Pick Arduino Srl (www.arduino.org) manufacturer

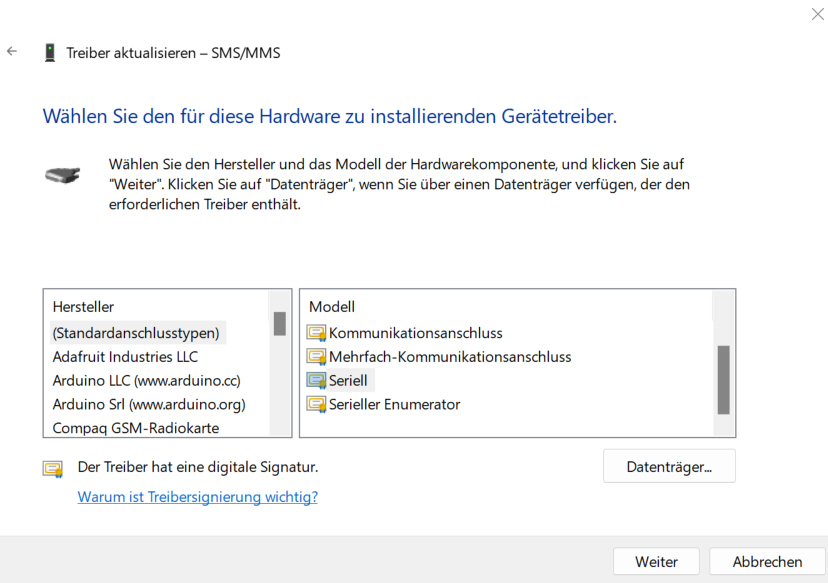149,405
